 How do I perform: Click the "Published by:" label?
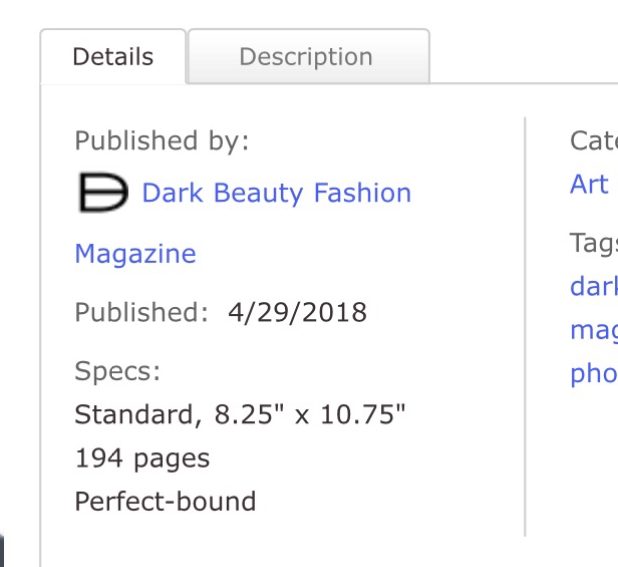[x=161, y=141]
